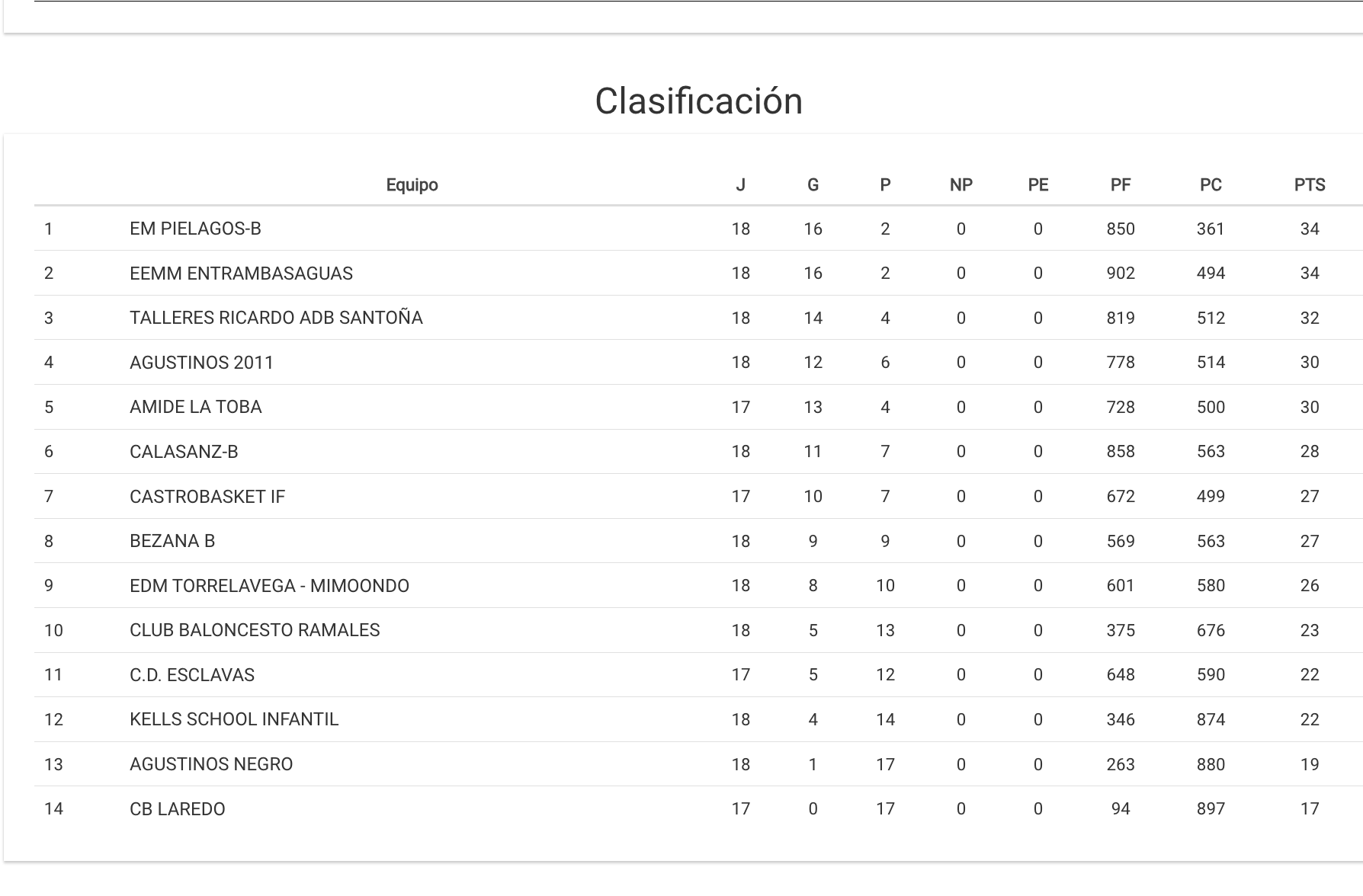Open the CALASANZ-B team entry

184,452
